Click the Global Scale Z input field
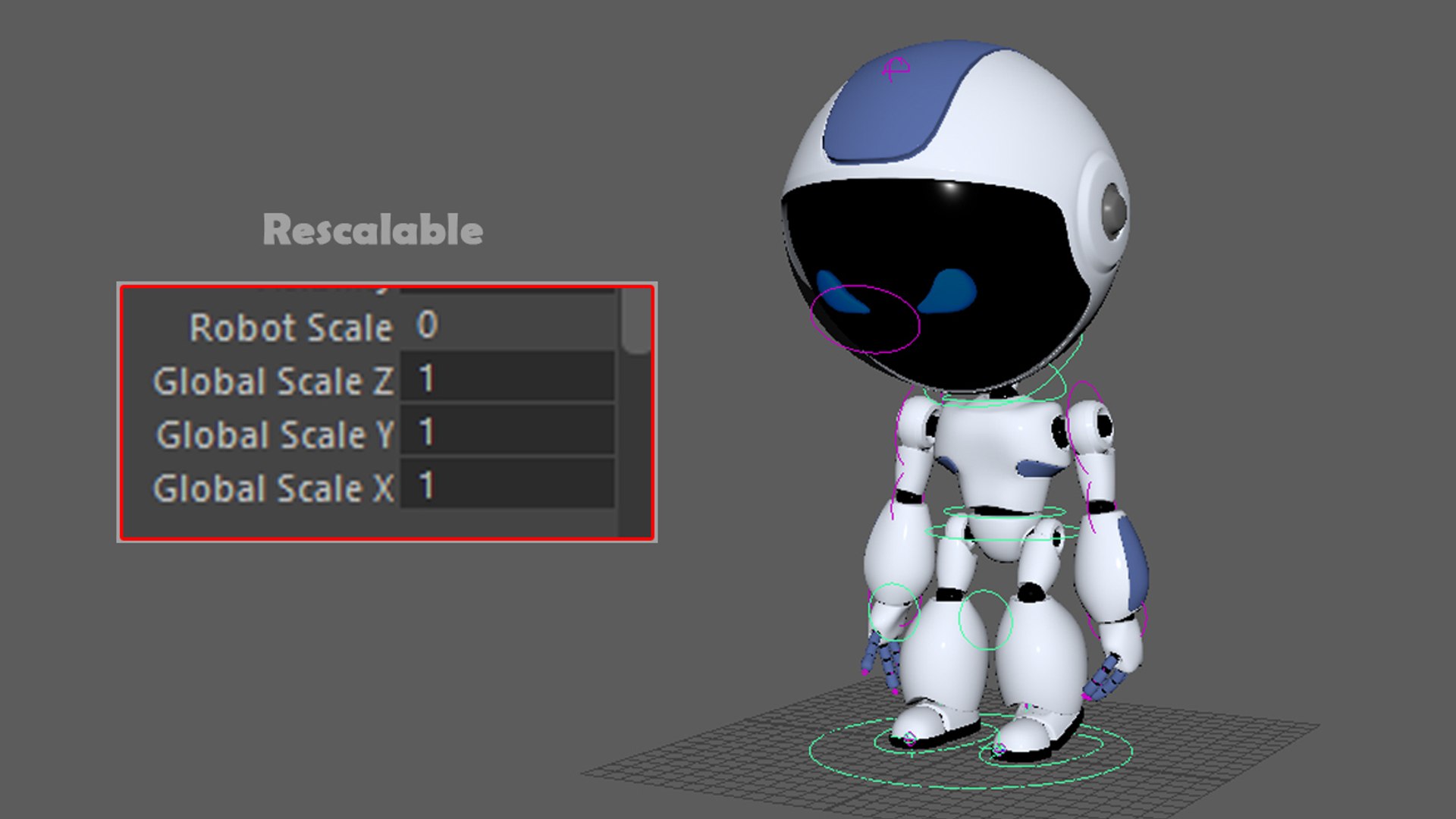This screenshot has width=1456, height=819. point(507,377)
